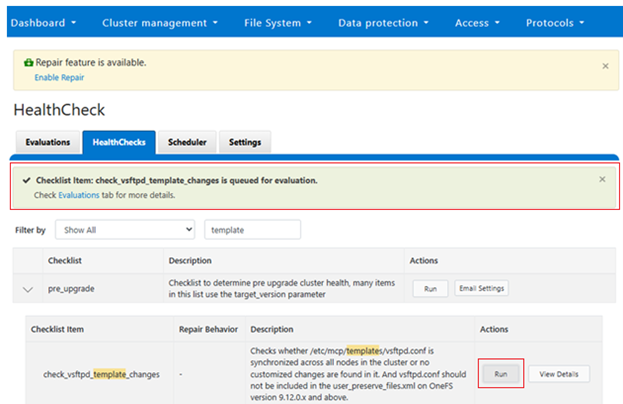The height and width of the screenshot is (404, 623).
Task: Follow the Evaluations link in alert
Action: pos(78,195)
